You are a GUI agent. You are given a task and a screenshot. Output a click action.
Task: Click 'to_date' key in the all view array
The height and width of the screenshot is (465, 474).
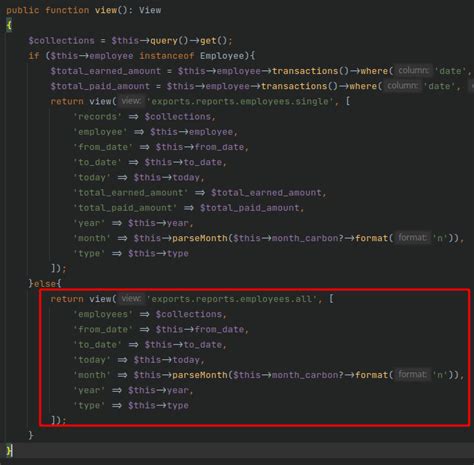point(97,345)
